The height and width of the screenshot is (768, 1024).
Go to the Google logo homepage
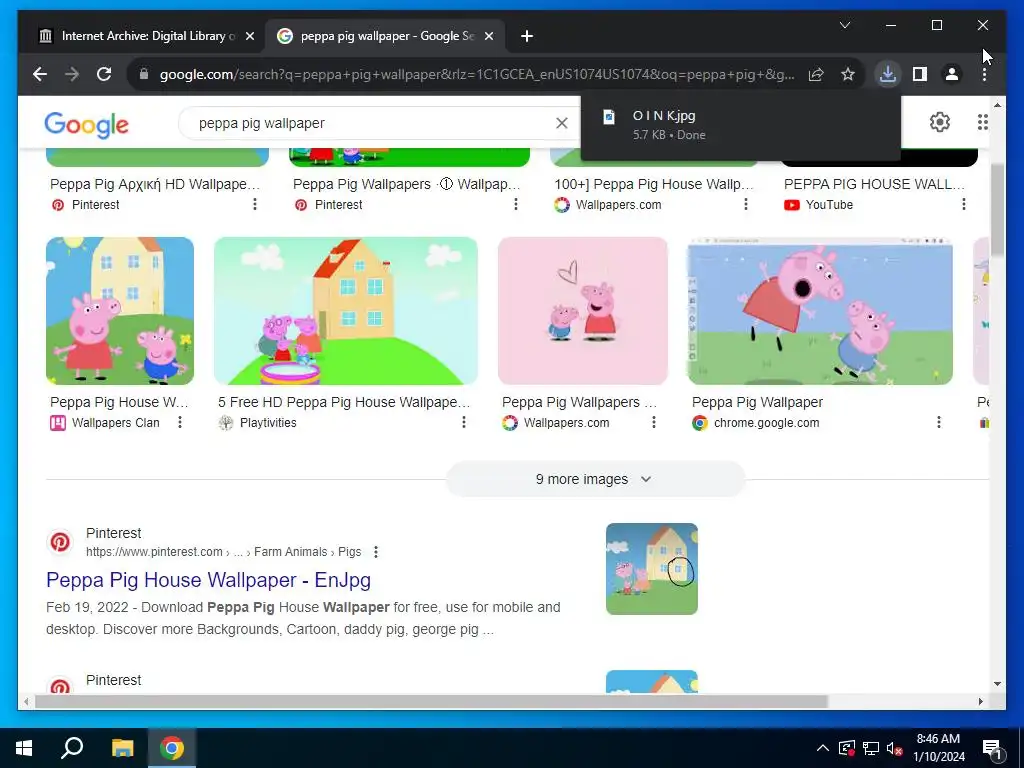[86, 124]
